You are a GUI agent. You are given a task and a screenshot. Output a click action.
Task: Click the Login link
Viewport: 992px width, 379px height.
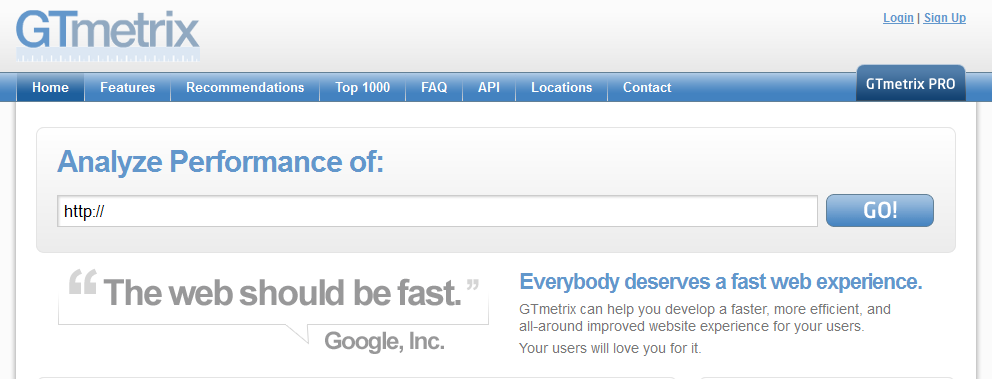click(x=898, y=18)
